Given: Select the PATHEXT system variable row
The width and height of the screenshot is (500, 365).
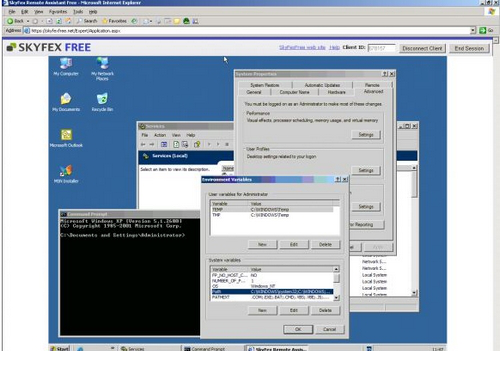Looking at the screenshot, I should (x=272, y=297).
